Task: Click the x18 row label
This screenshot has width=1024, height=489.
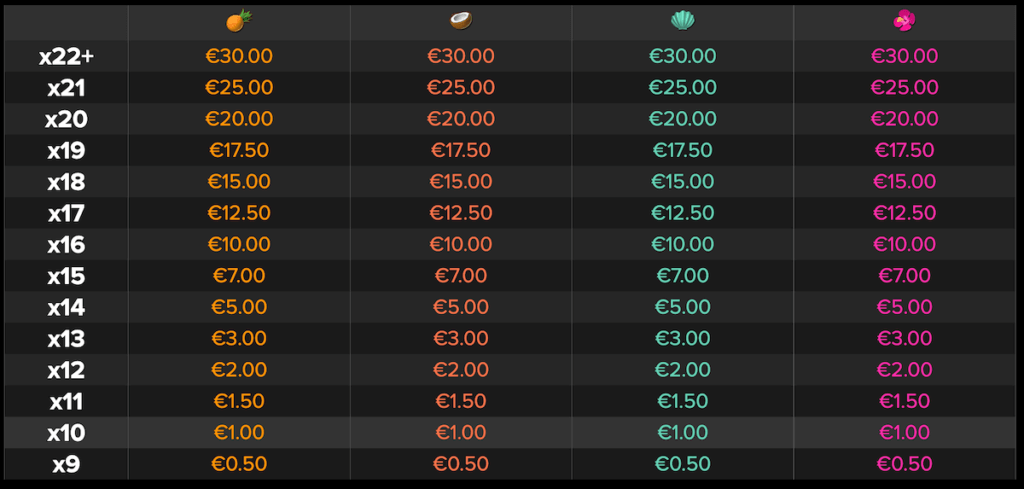Action: tap(66, 182)
